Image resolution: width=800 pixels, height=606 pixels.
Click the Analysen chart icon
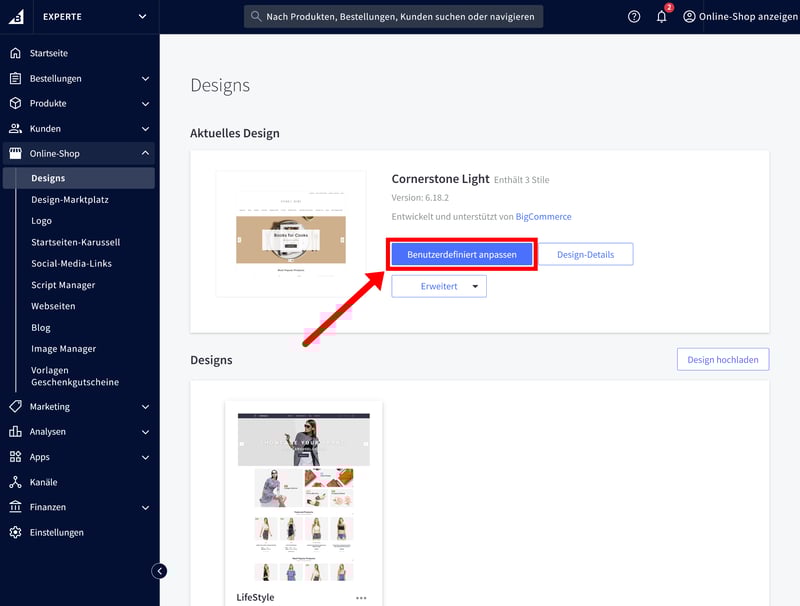(x=15, y=432)
